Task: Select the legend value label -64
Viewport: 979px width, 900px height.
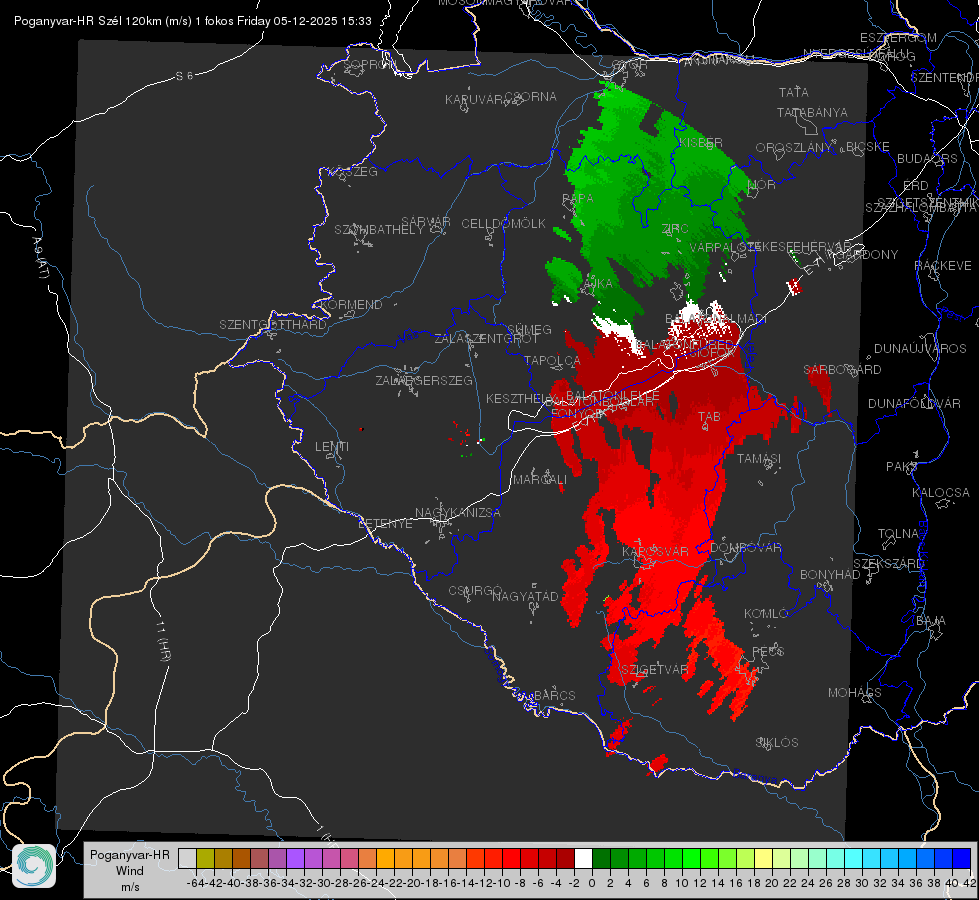Action: (x=196, y=883)
